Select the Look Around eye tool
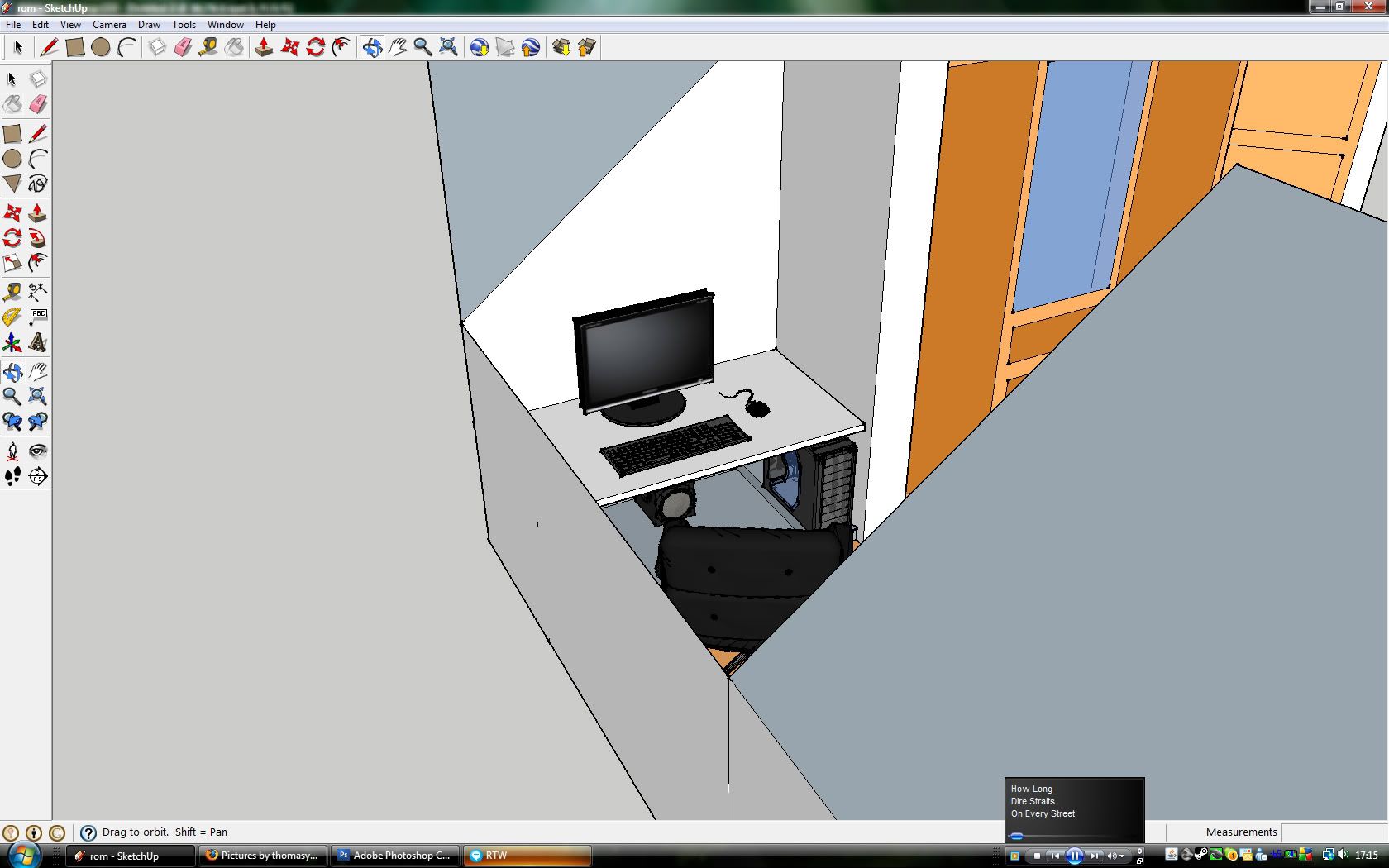1389x868 pixels. 37,451
